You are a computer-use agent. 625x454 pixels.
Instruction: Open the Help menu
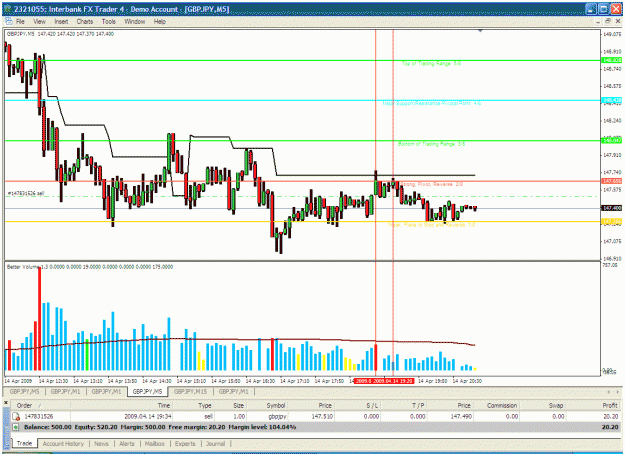click(x=159, y=22)
